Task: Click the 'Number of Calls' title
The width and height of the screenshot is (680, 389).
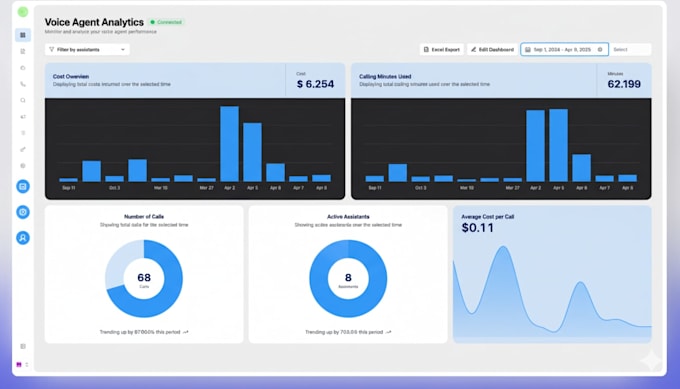Action: point(144,216)
